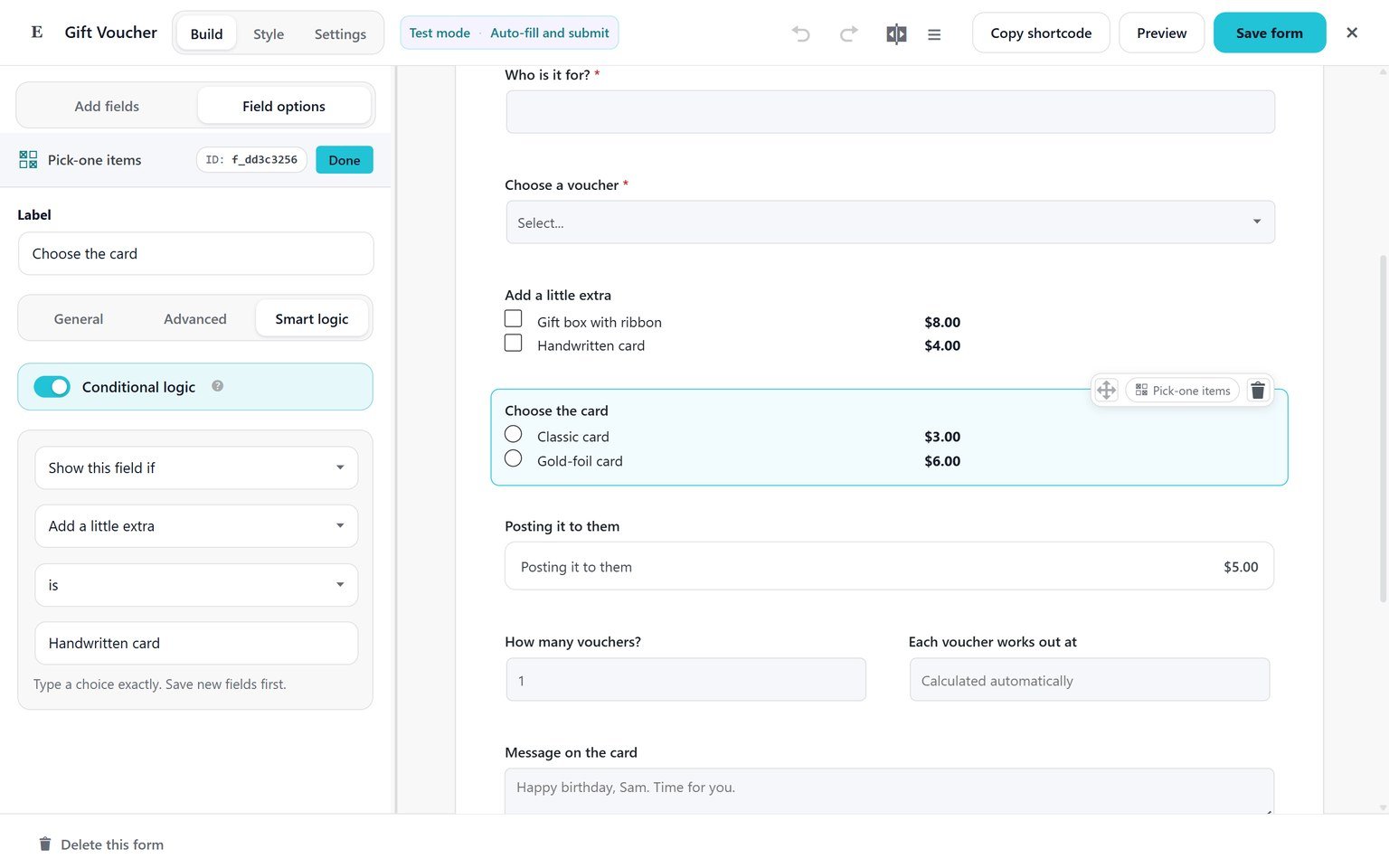Click the Save form button

(x=1269, y=33)
